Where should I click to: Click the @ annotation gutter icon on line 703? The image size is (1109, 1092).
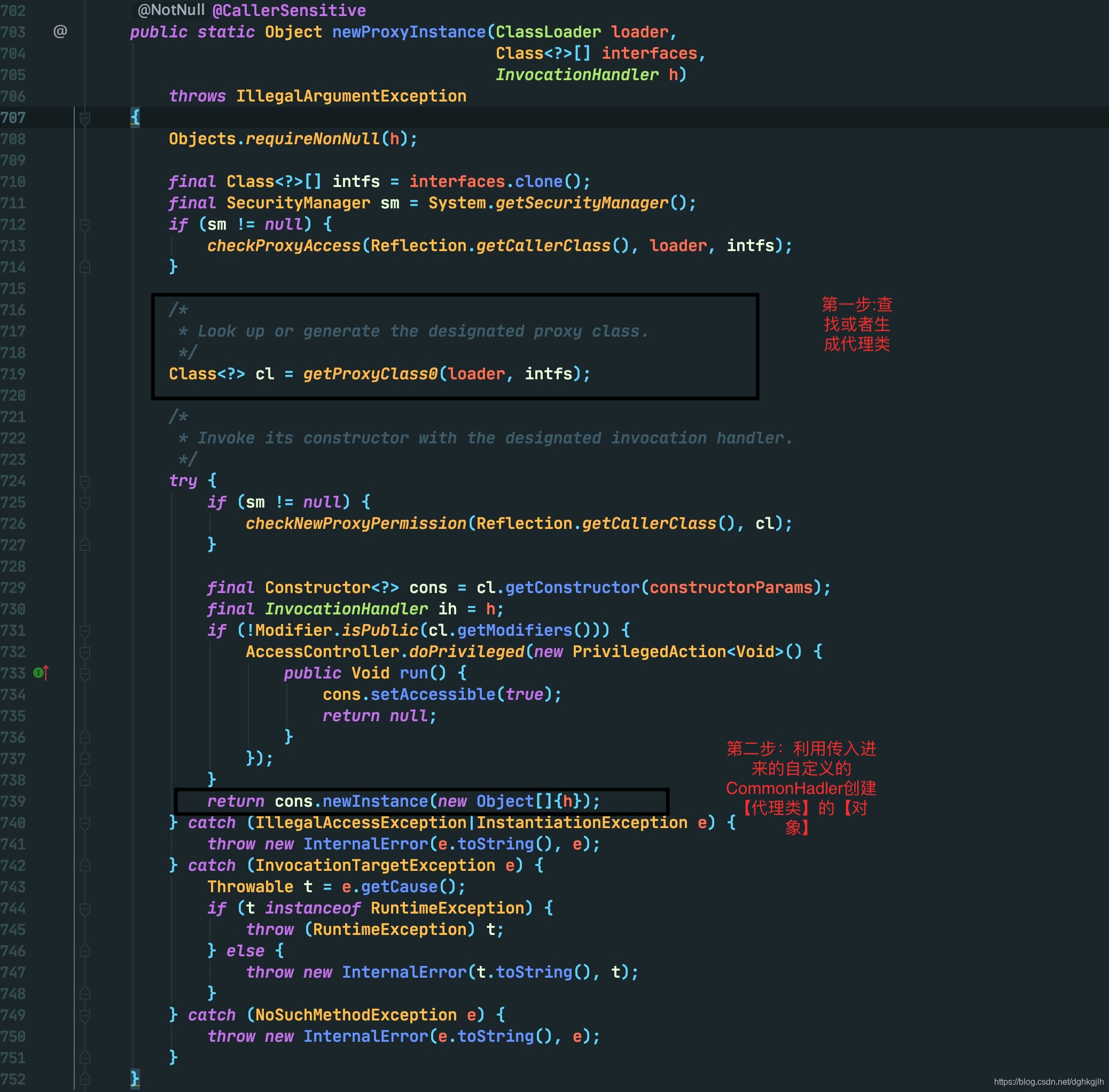(x=60, y=32)
